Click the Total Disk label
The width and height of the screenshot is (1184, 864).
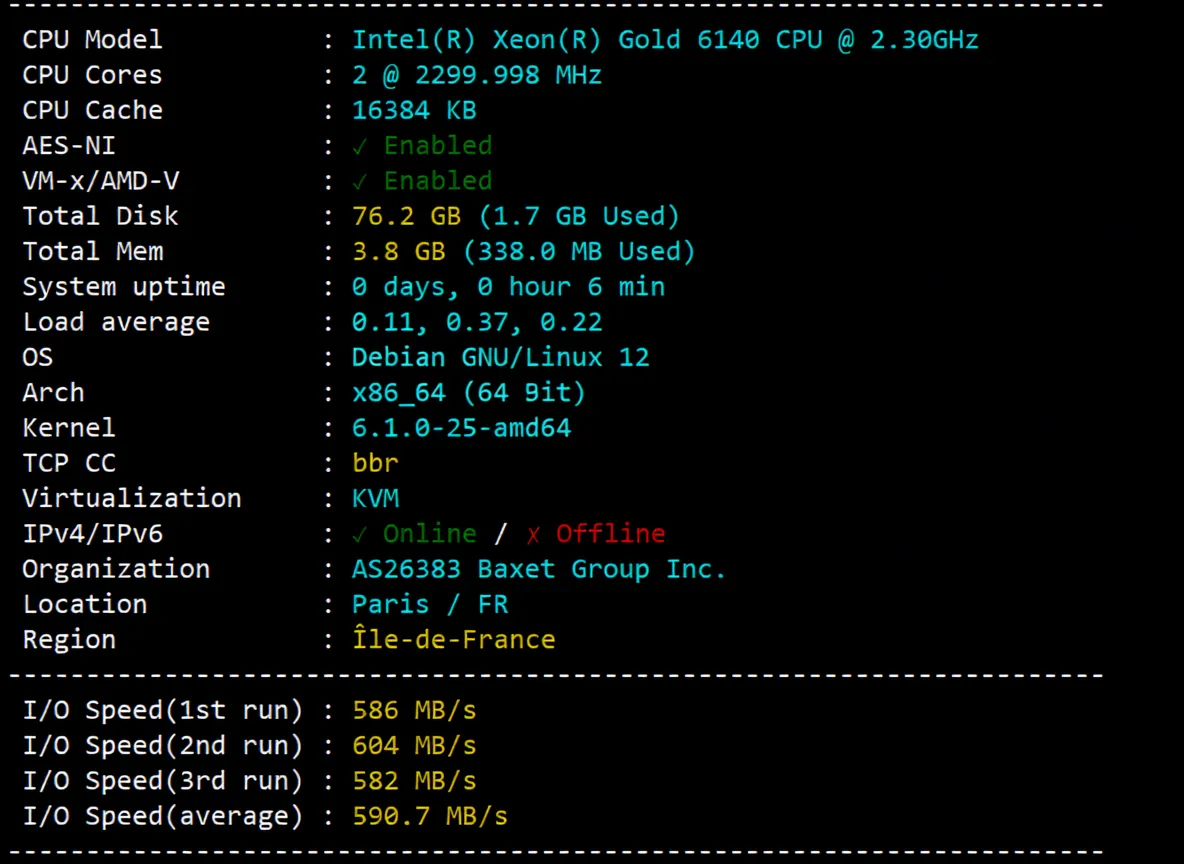click(100, 216)
